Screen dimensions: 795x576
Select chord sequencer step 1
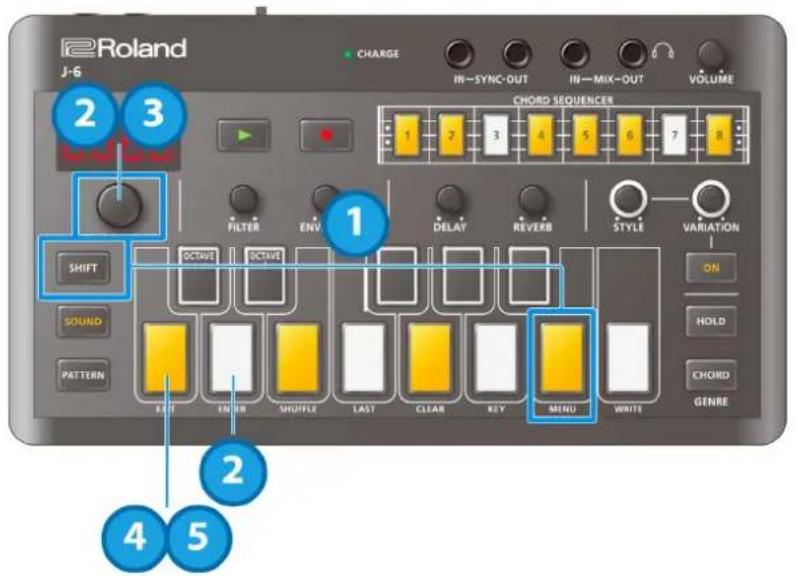coord(407,135)
